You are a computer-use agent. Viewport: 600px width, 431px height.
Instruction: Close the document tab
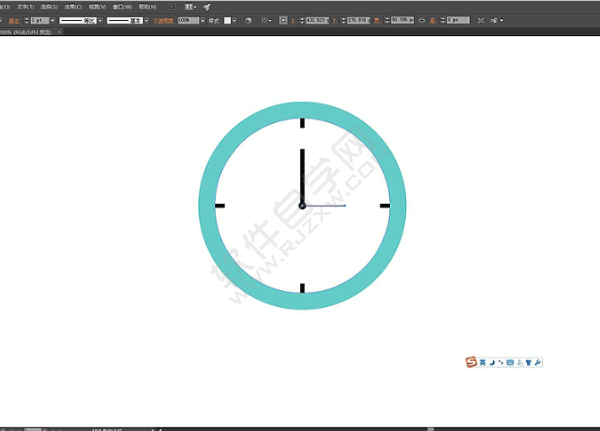point(59,32)
